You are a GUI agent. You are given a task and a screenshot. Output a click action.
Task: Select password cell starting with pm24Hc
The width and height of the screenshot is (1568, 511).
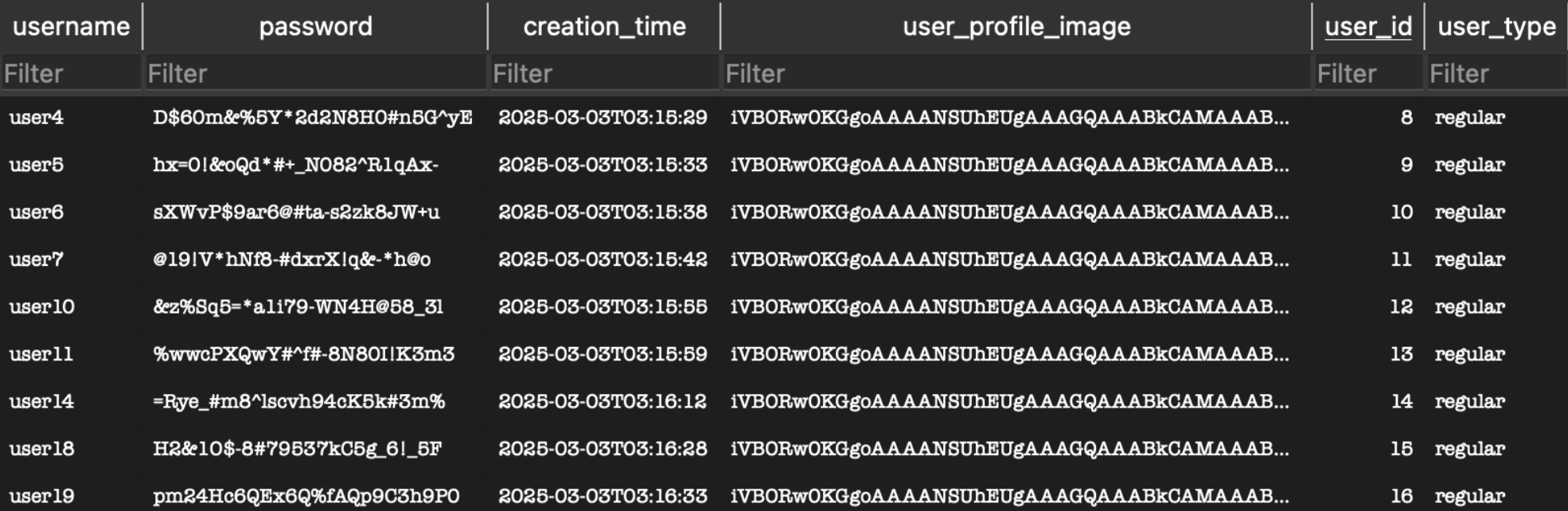point(306,496)
